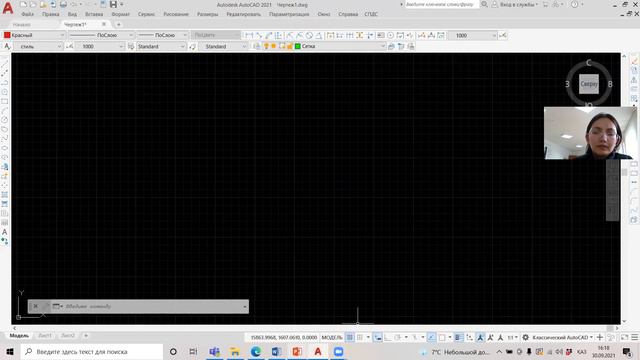Add a new drawing tab with plus
This screenshot has width=640, height=360.
tap(119, 25)
